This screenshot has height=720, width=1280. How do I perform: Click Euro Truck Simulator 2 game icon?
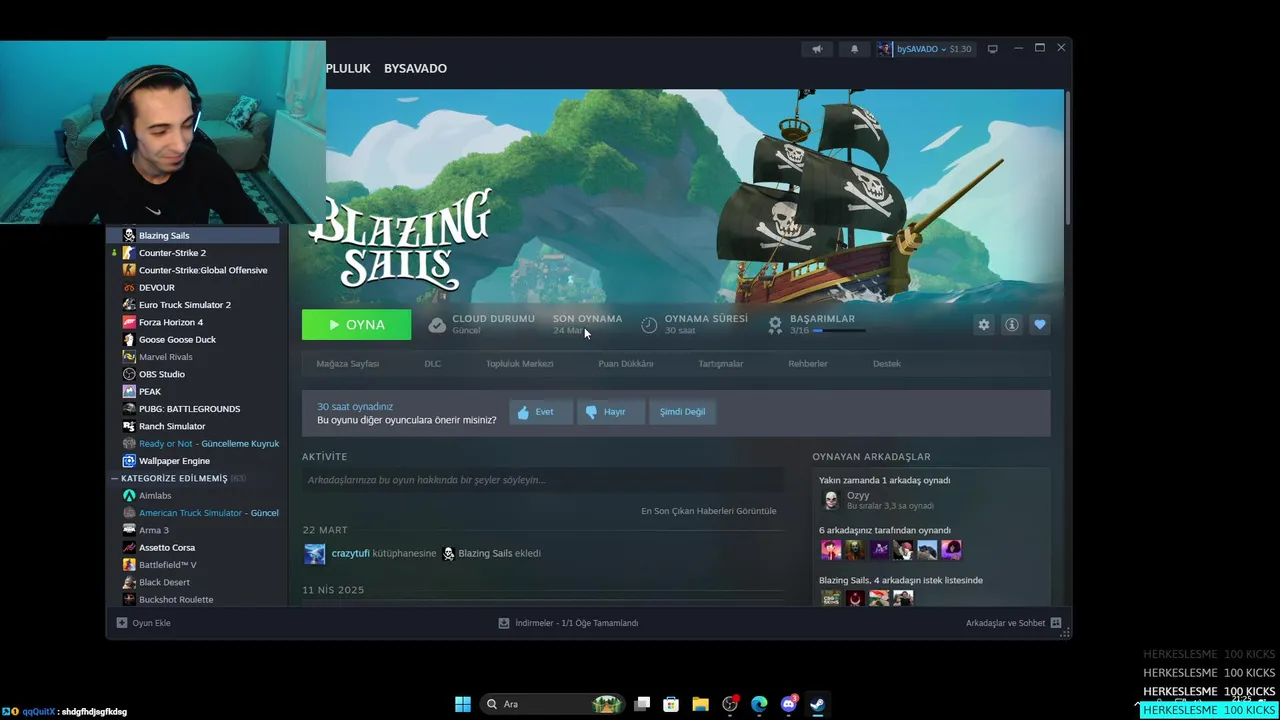coord(129,305)
